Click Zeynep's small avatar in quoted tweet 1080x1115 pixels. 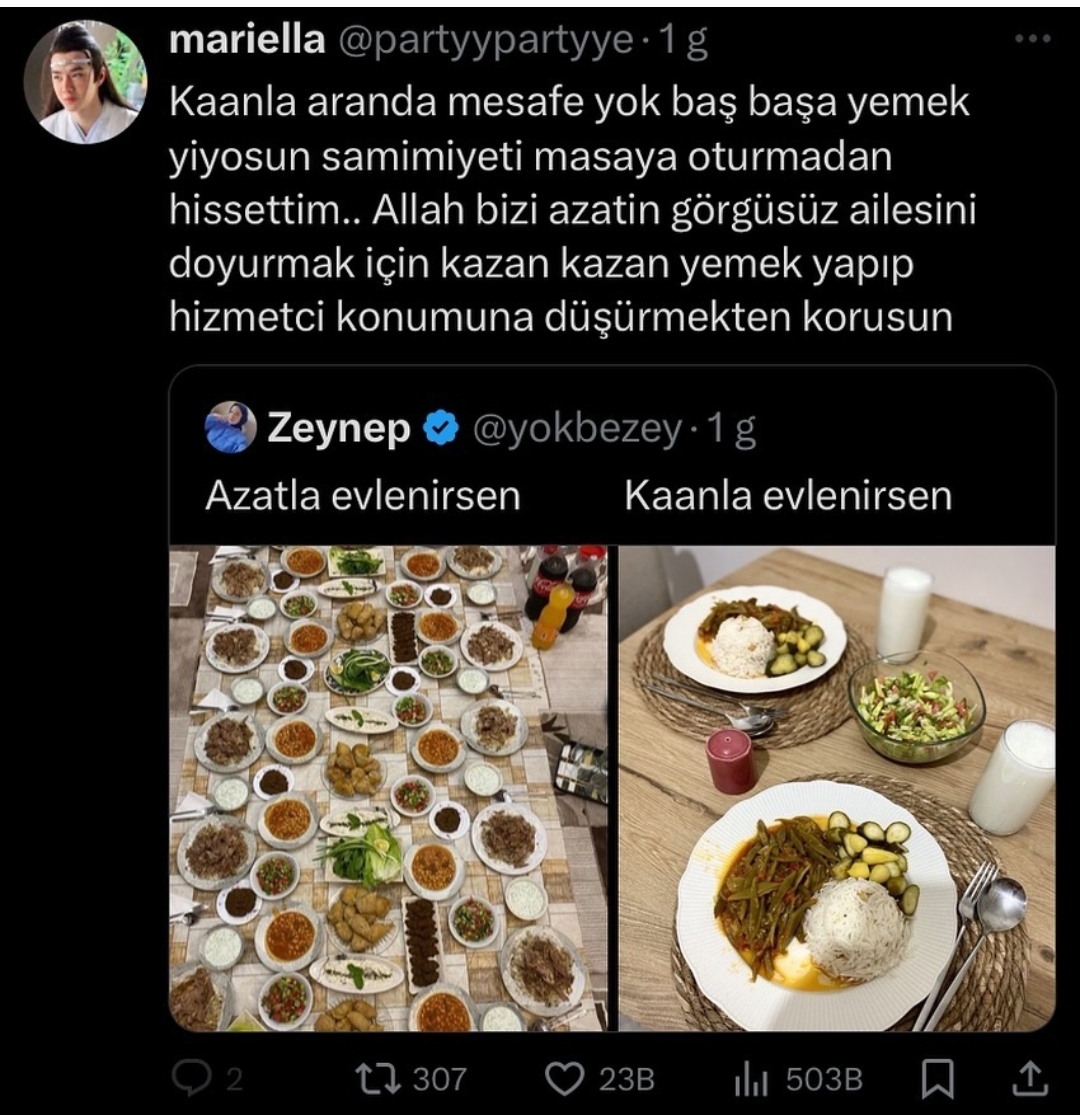pos(230,428)
